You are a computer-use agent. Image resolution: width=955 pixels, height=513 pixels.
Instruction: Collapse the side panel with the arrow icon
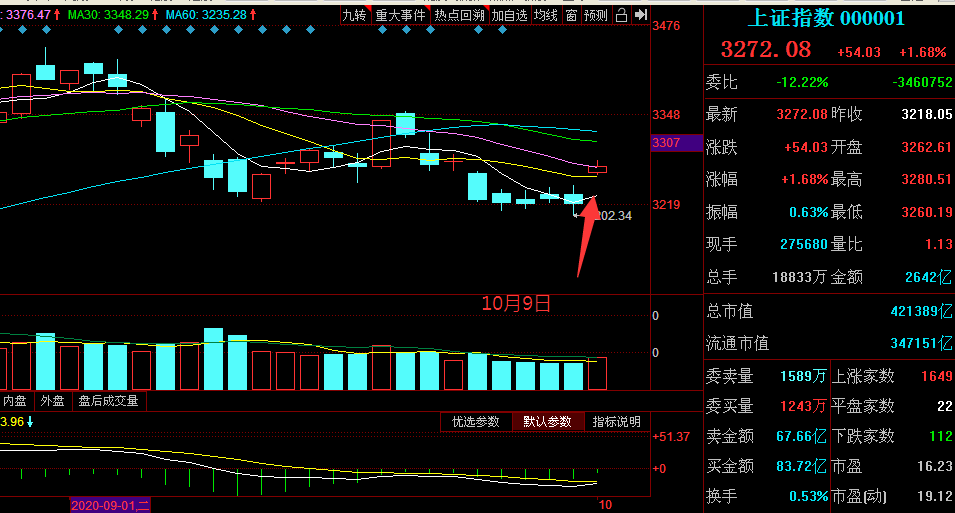coord(641,15)
